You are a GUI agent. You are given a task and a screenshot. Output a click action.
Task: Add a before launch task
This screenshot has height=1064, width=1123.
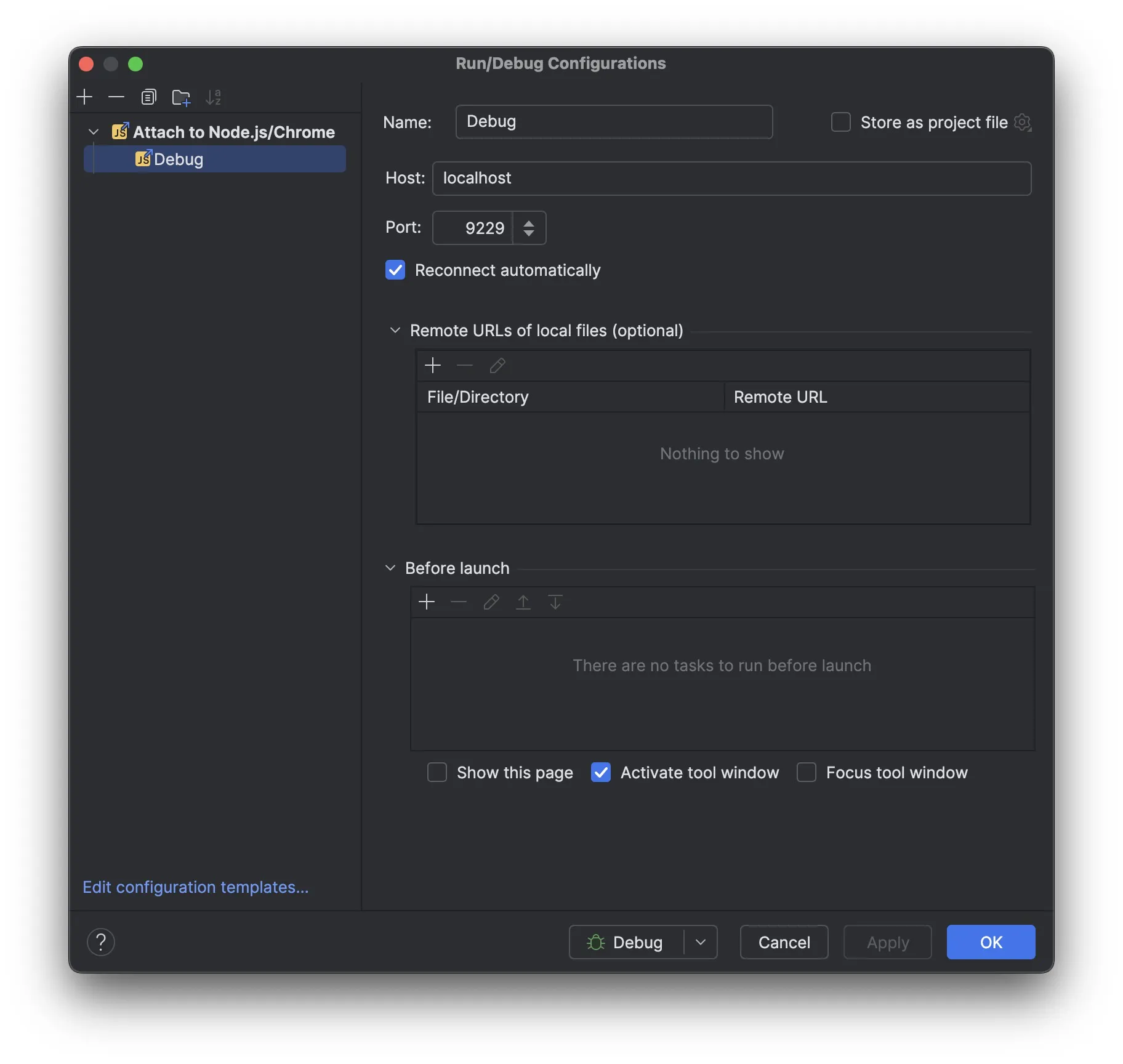(x=427, y=602)
